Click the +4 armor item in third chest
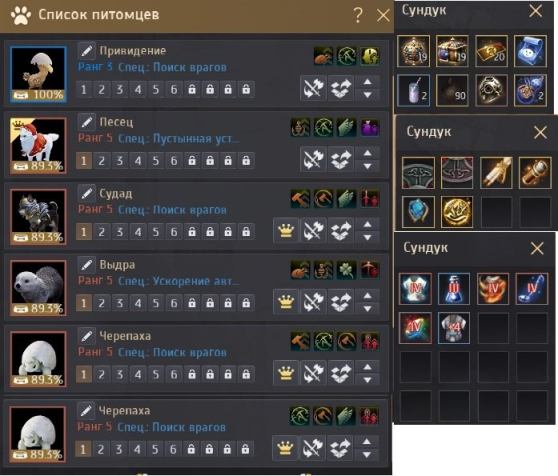558x476 pixels. [454, 328]
